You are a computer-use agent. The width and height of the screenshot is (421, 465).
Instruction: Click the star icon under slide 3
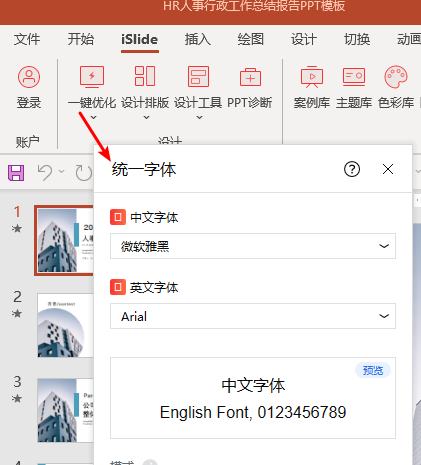click(17, 398)
